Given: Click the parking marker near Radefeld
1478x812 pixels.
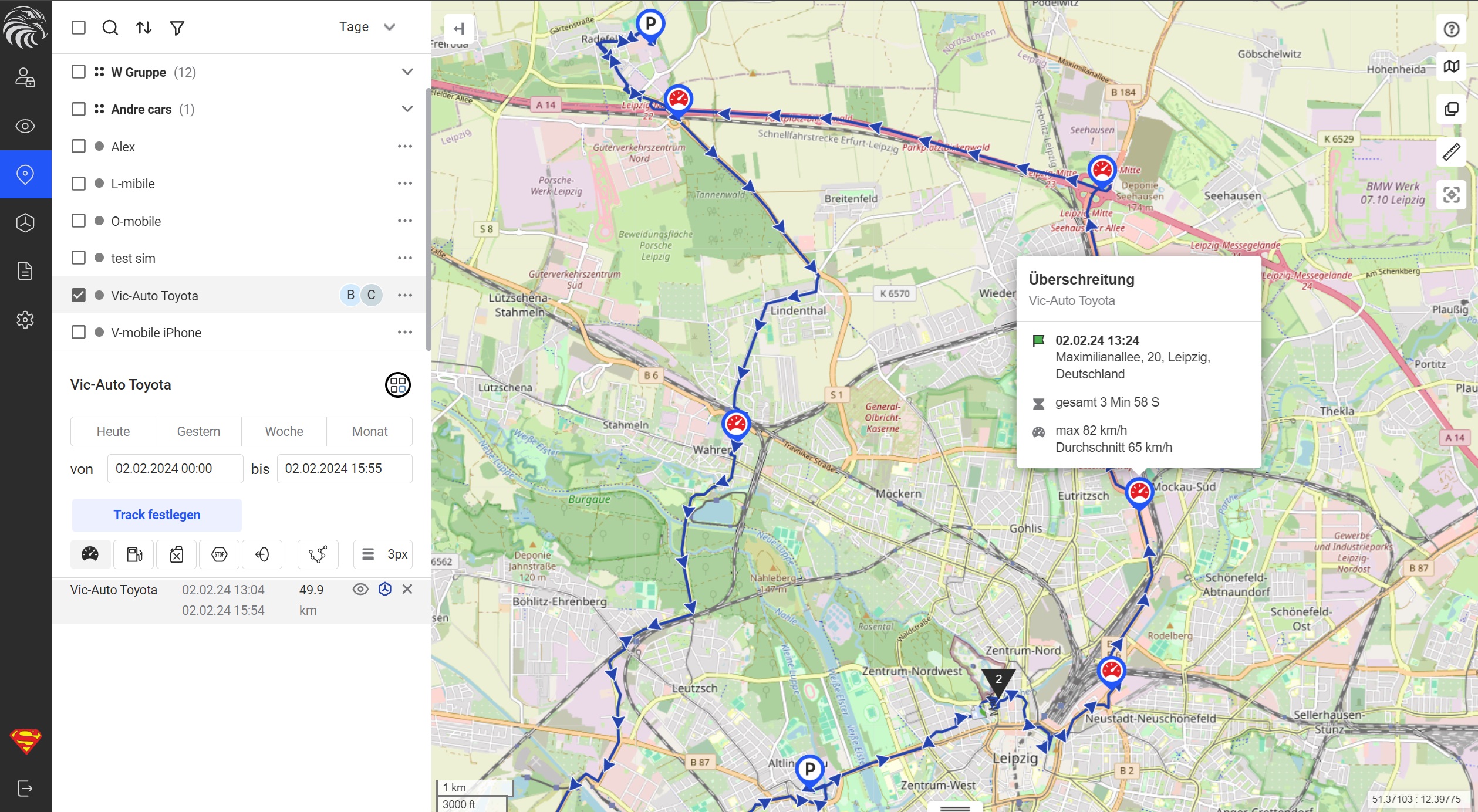Looking at the screenshot, I should [650, 25].
